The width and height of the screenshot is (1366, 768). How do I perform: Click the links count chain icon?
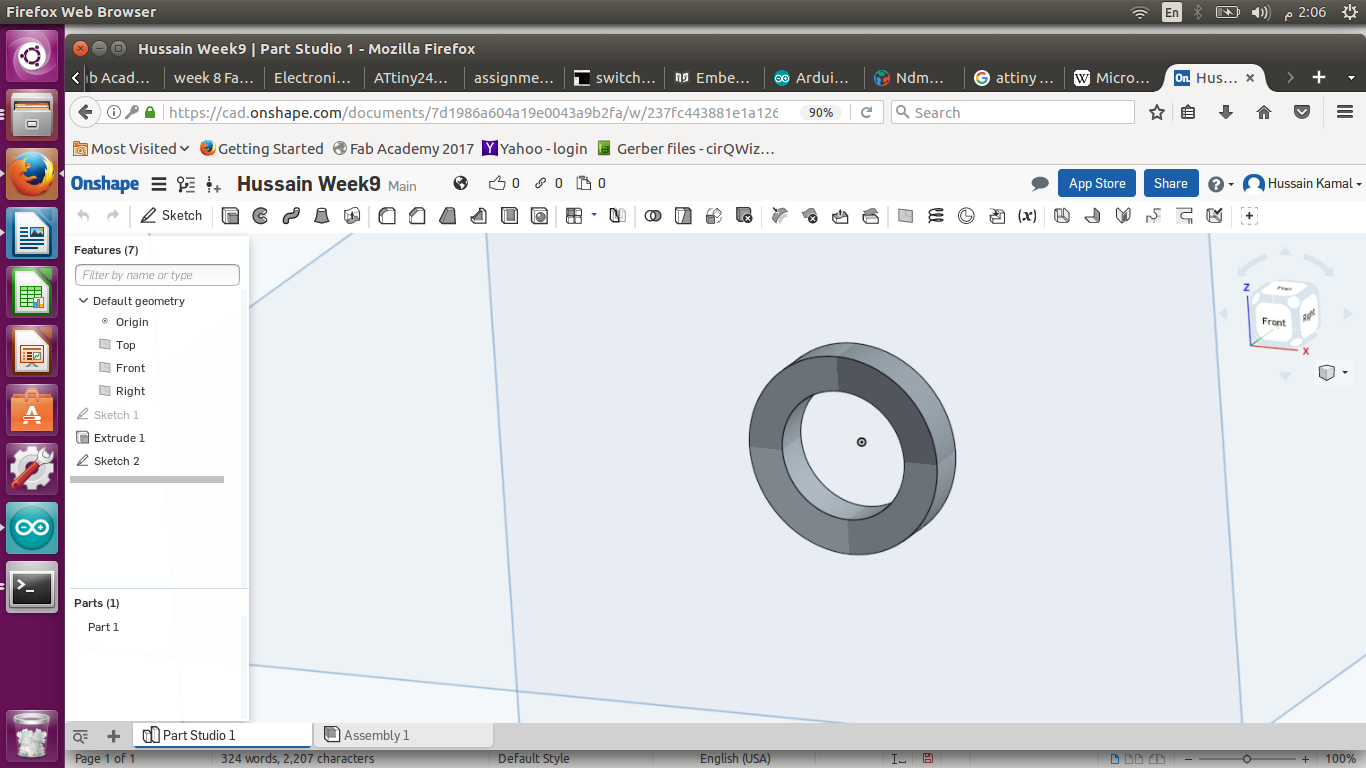point(541,183)
